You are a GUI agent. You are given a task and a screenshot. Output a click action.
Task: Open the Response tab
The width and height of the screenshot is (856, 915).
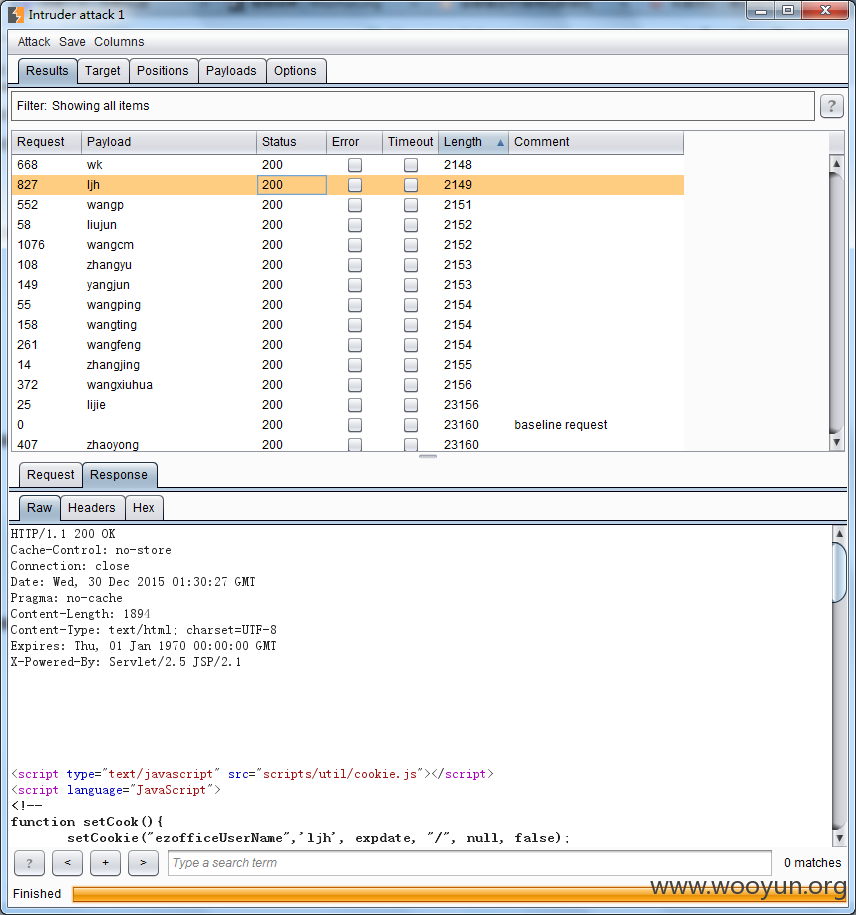119,475
